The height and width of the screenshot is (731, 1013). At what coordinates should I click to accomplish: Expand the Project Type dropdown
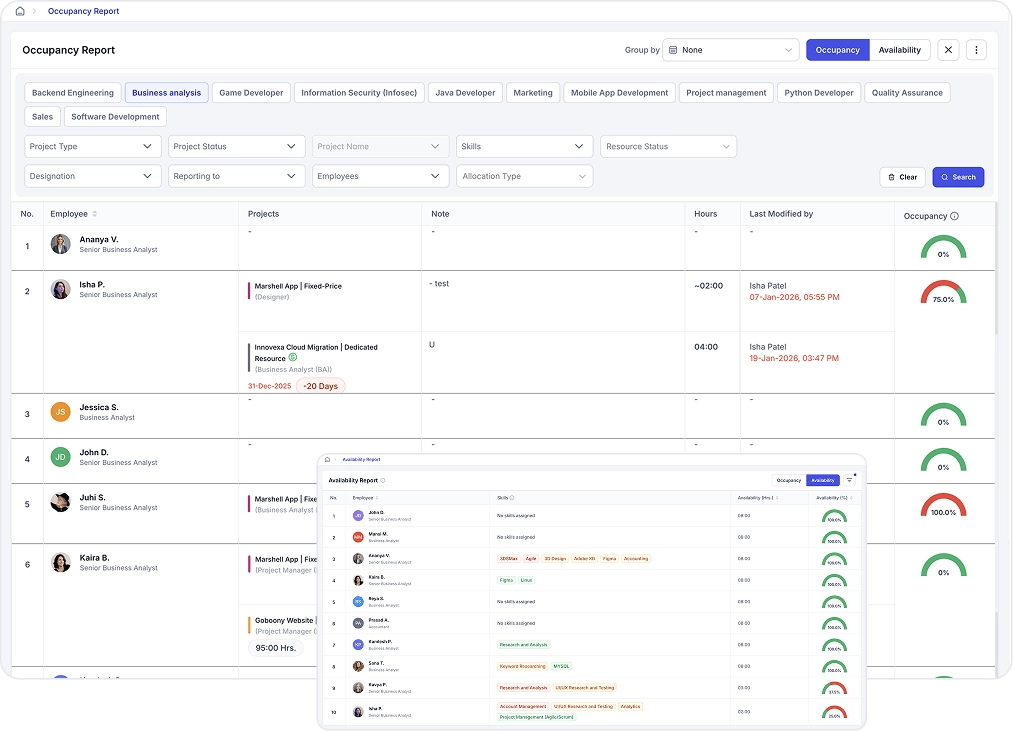(92, 147)
